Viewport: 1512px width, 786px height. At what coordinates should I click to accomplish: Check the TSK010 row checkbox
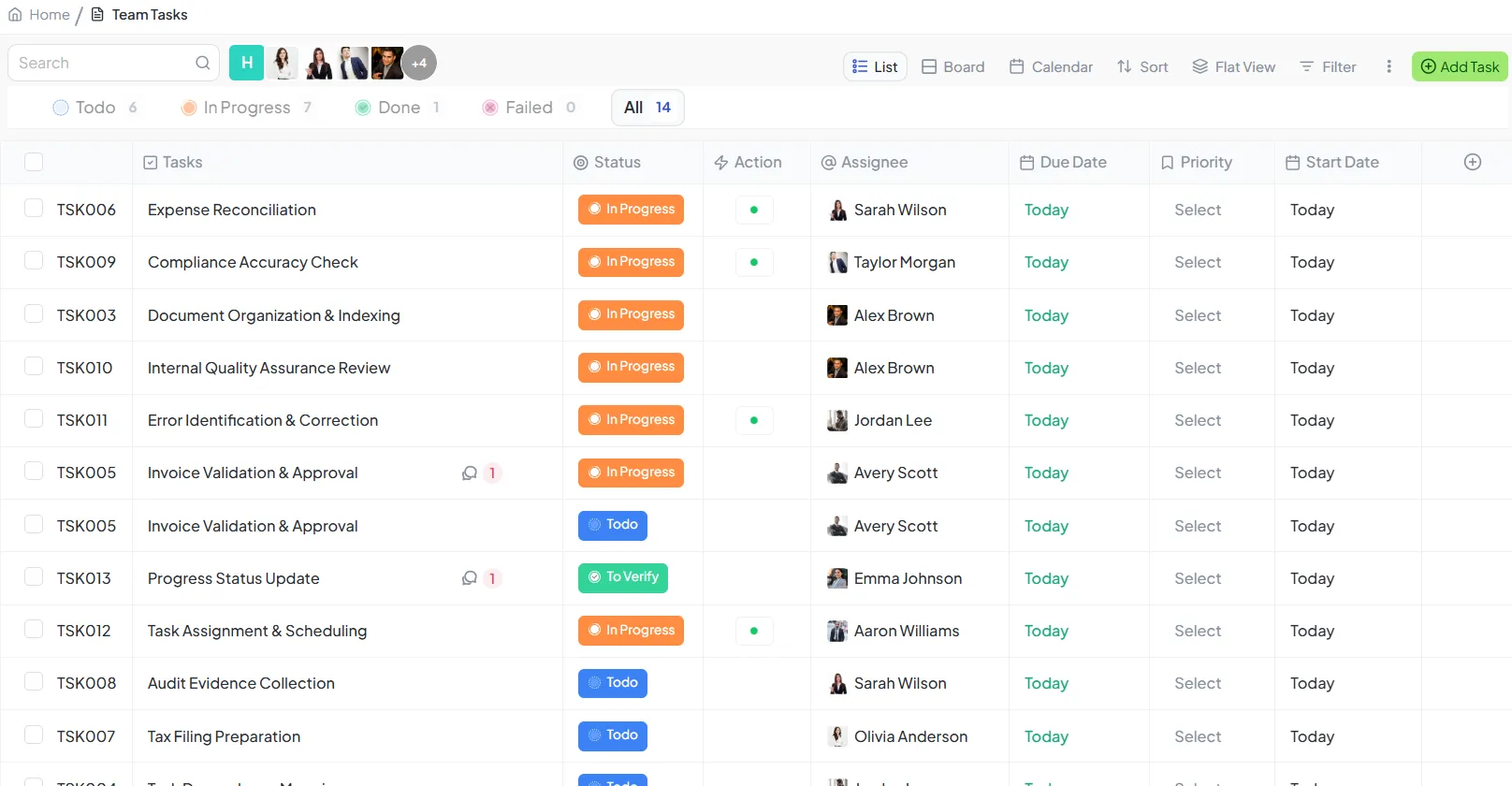34,366
